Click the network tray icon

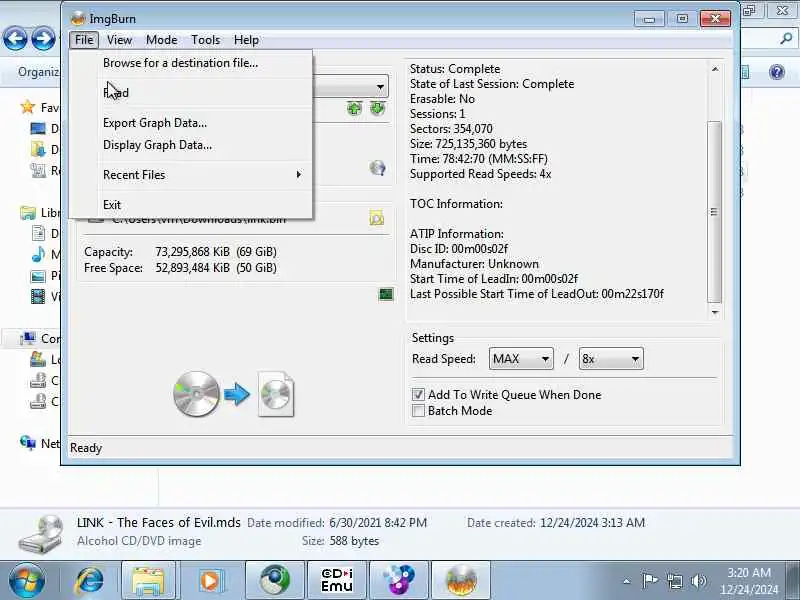click(674, 581)
